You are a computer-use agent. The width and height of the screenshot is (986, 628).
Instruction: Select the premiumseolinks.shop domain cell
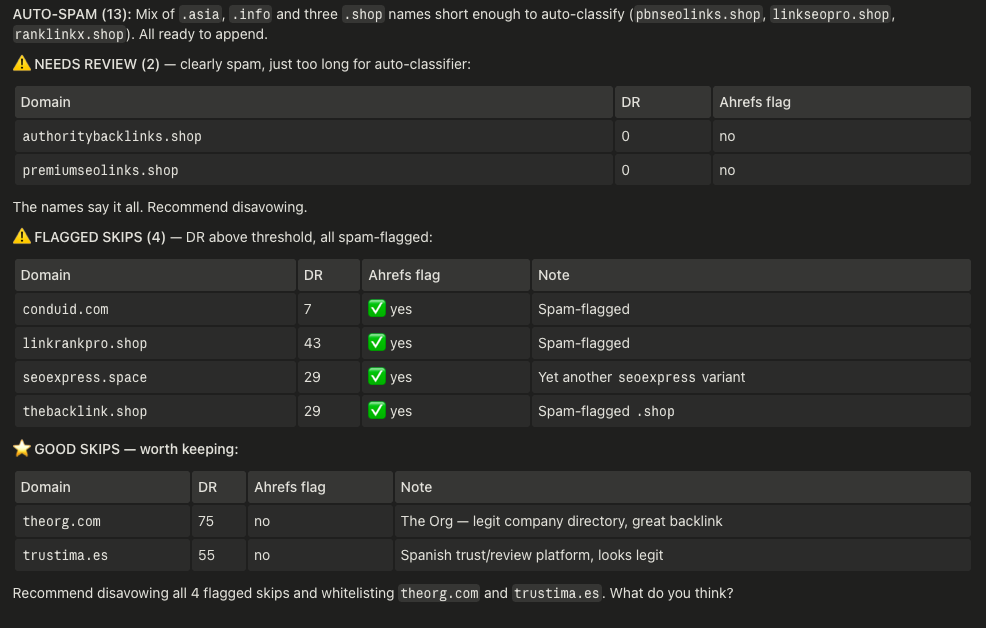(x=314, y=170)
